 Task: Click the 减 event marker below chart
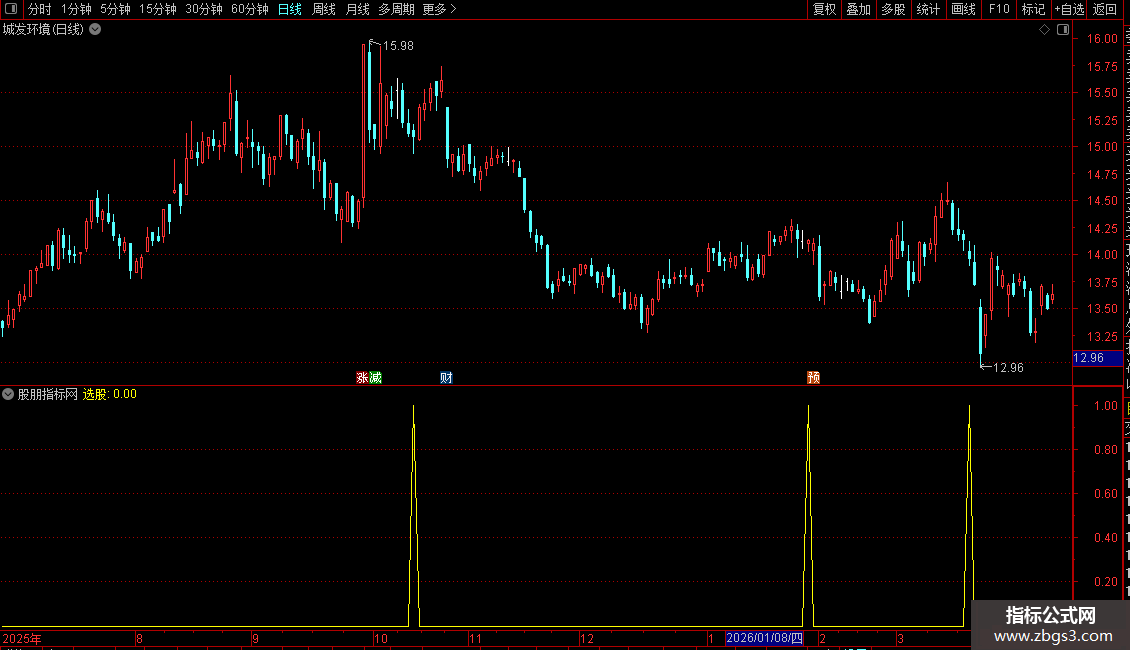[x=375, y=378]
